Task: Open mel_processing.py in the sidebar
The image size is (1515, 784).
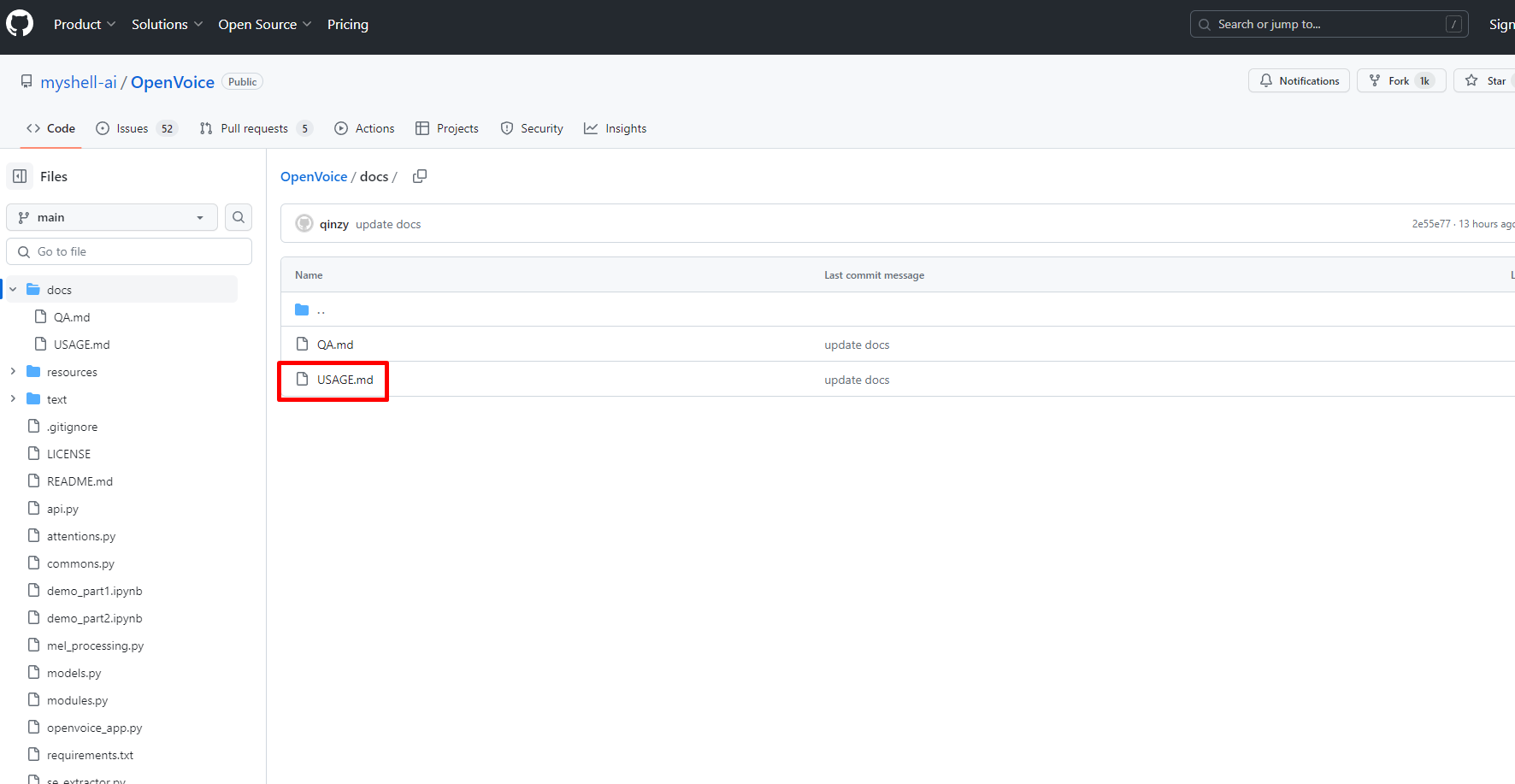Action: [95, 645]
